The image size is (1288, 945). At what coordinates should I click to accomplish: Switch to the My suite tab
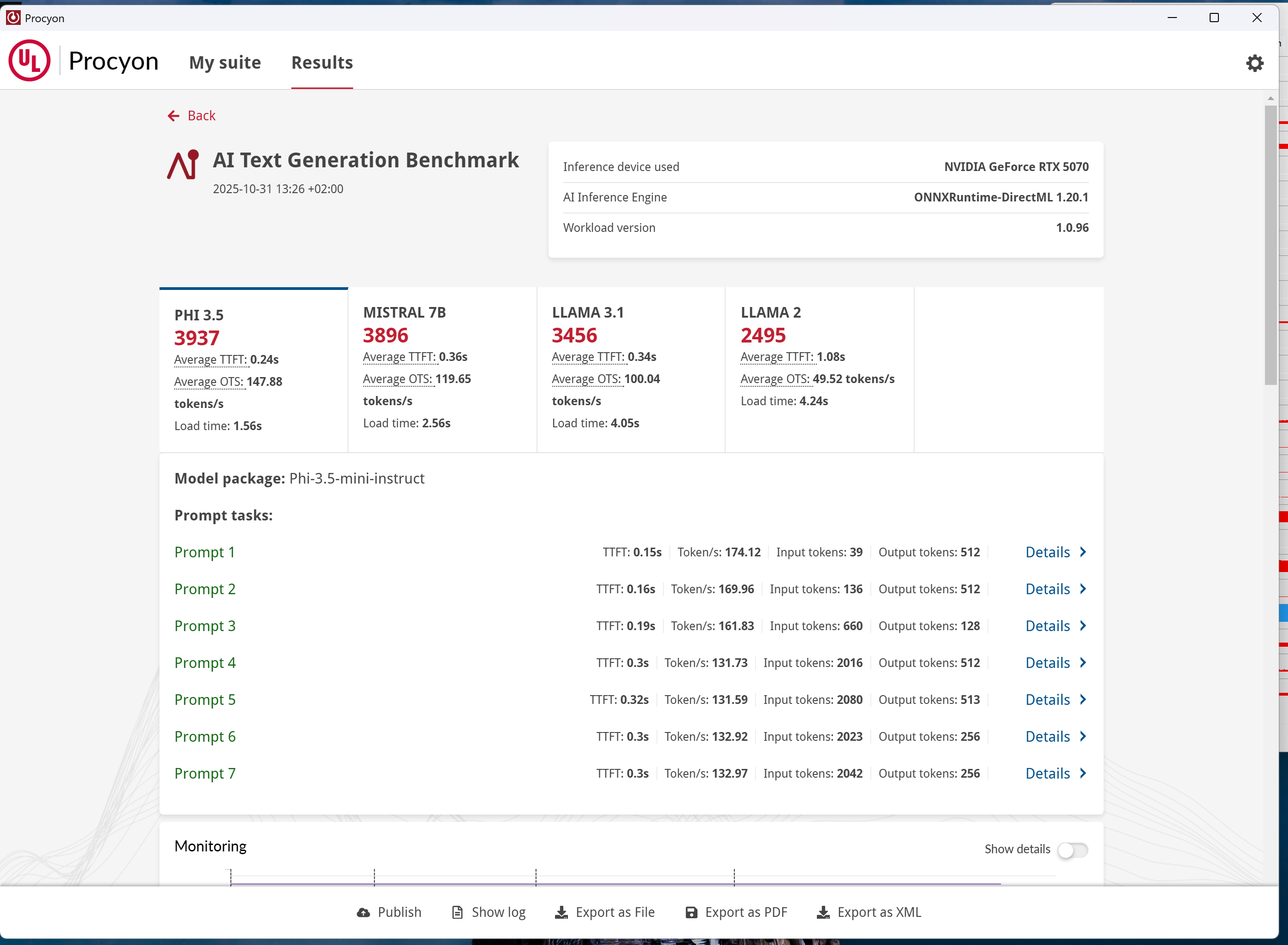coord(225,62)
